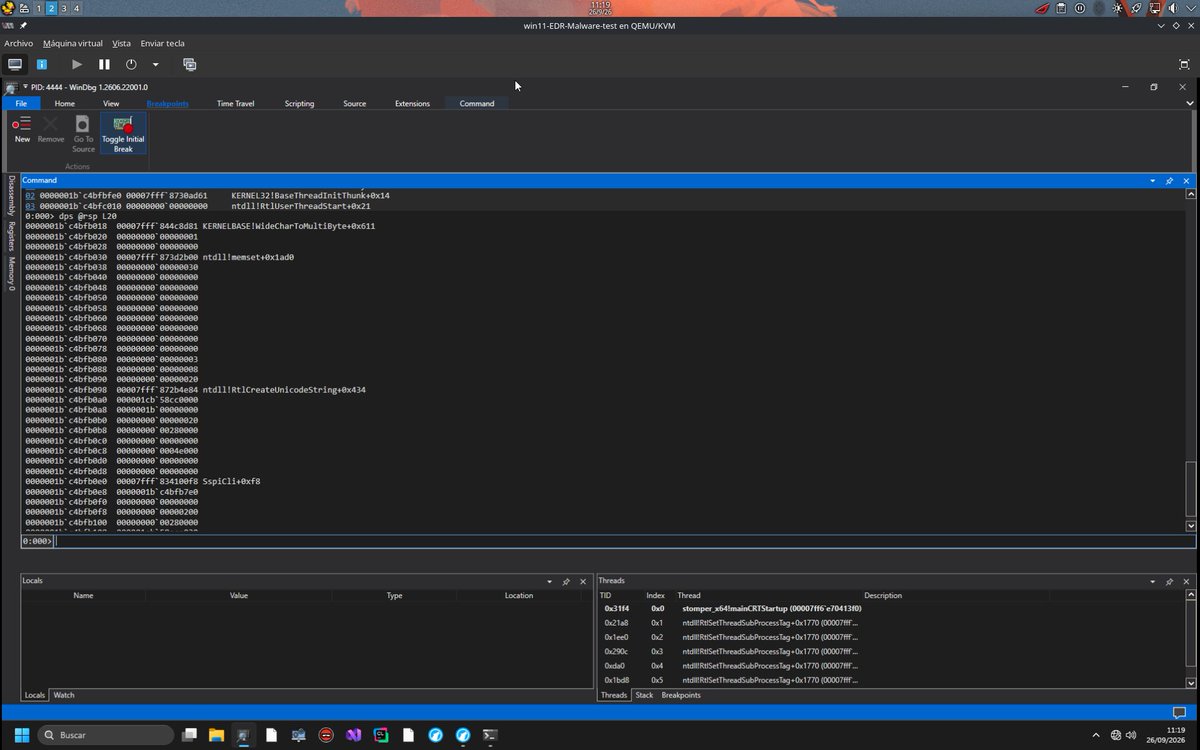Screen dimensions: 1200x750
Task: Click the Run virtual machine play icon
Action: (77, 64)
